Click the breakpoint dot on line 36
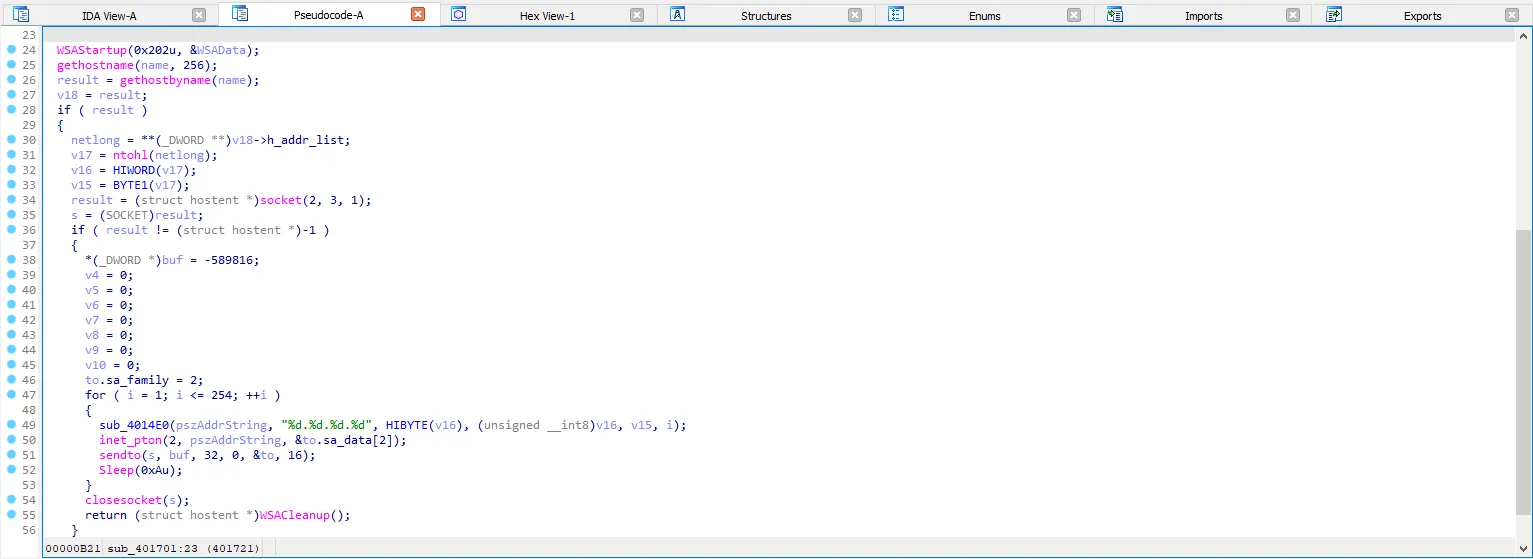The height and width of the screenshot is (559, 1533). (x=11, y=229)
